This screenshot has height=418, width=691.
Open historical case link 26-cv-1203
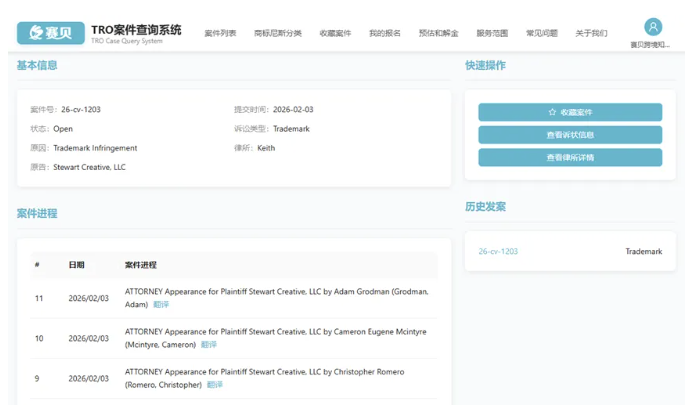[x=498, y=252]
